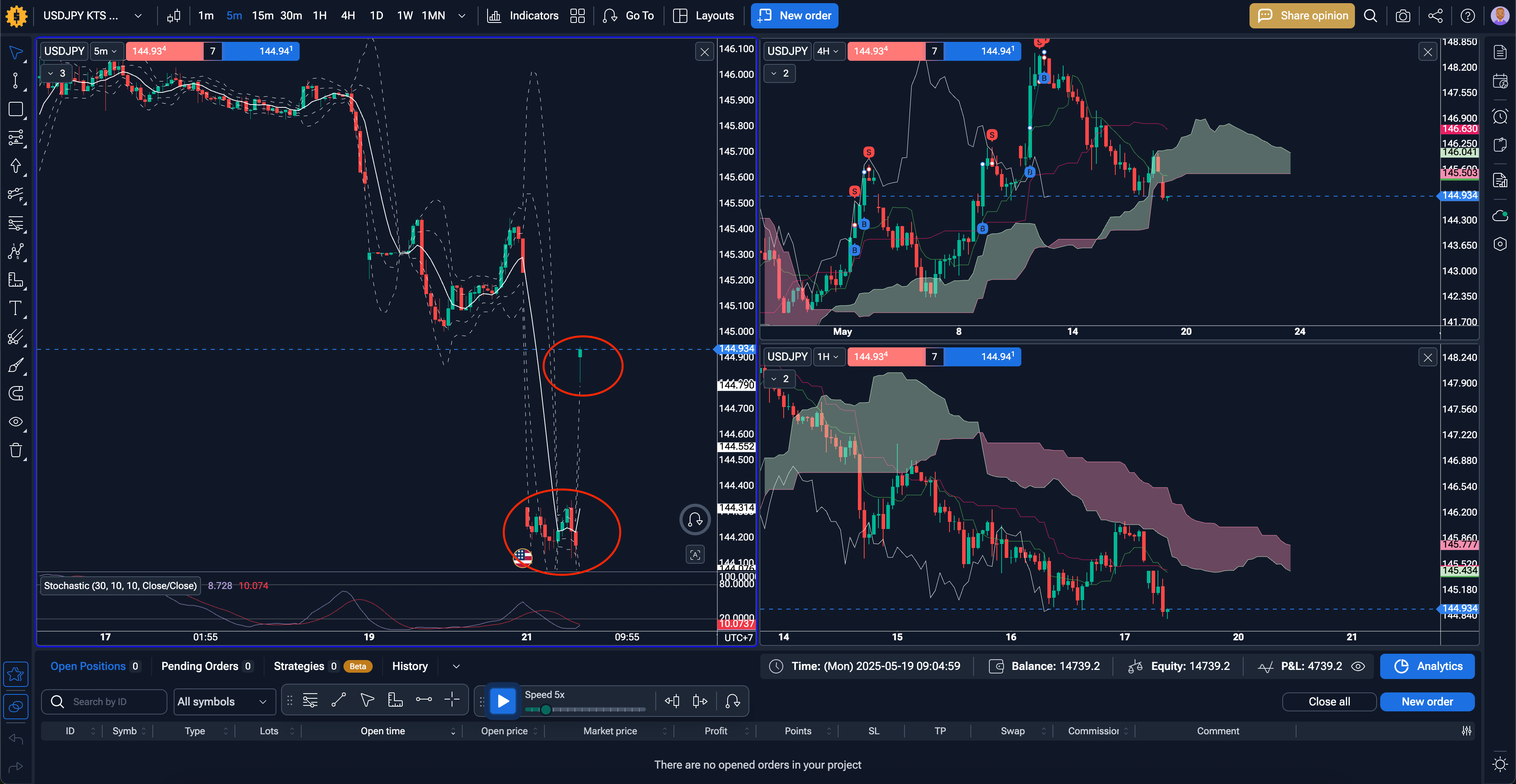Click the Close all button
The image size is (1516, 784).
coord(1329,701)
